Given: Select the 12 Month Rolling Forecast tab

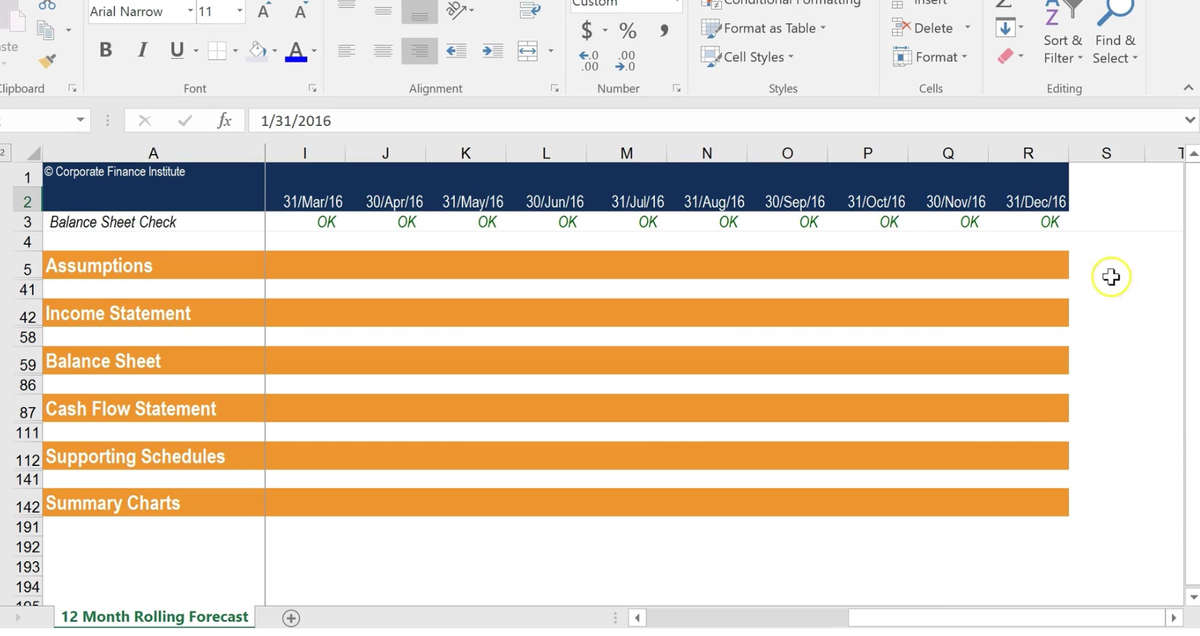Looking at the screenshot, I should [x=154, y=617].
